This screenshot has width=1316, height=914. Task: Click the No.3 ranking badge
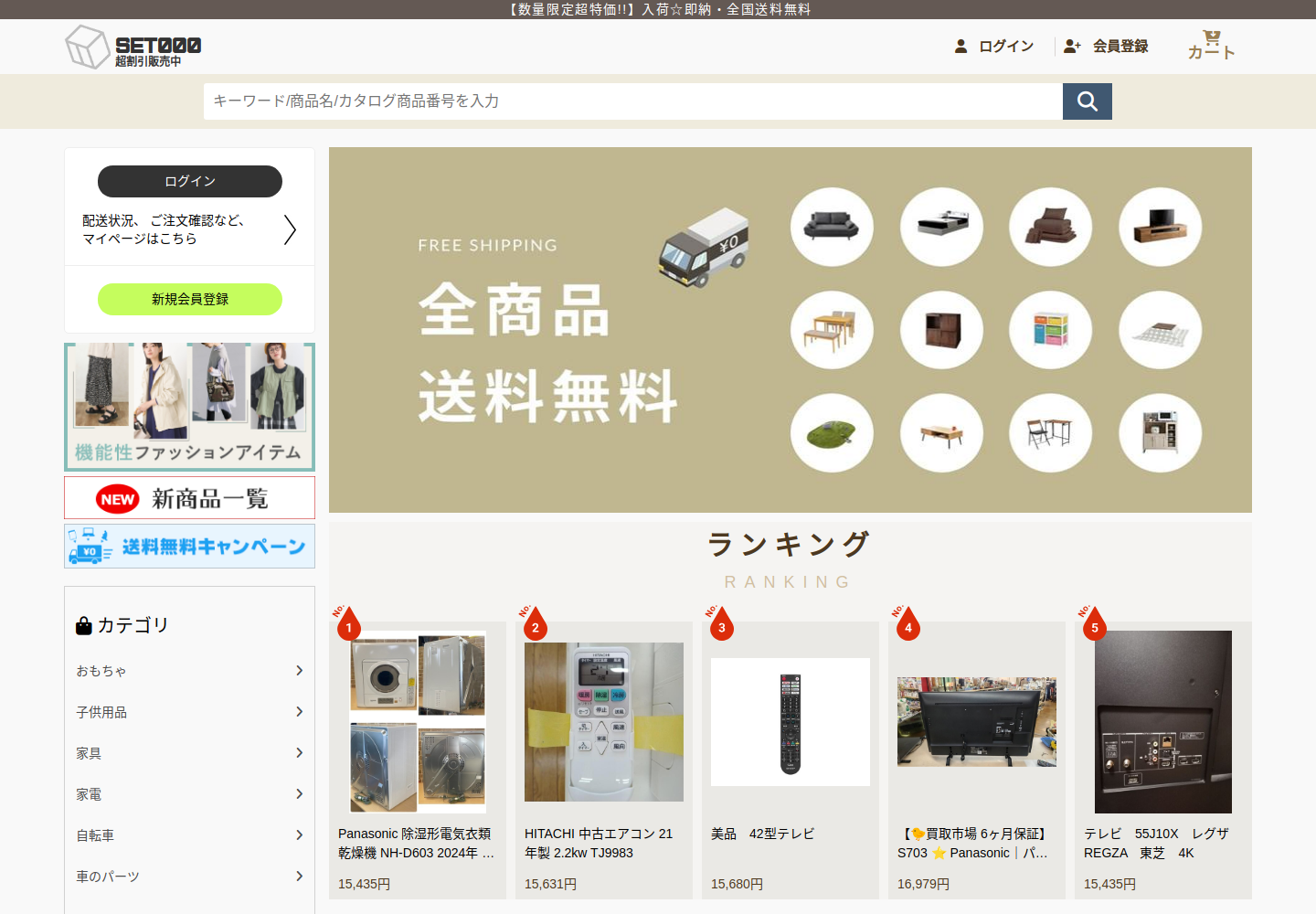pyautogui.click(x=721, y=622)
